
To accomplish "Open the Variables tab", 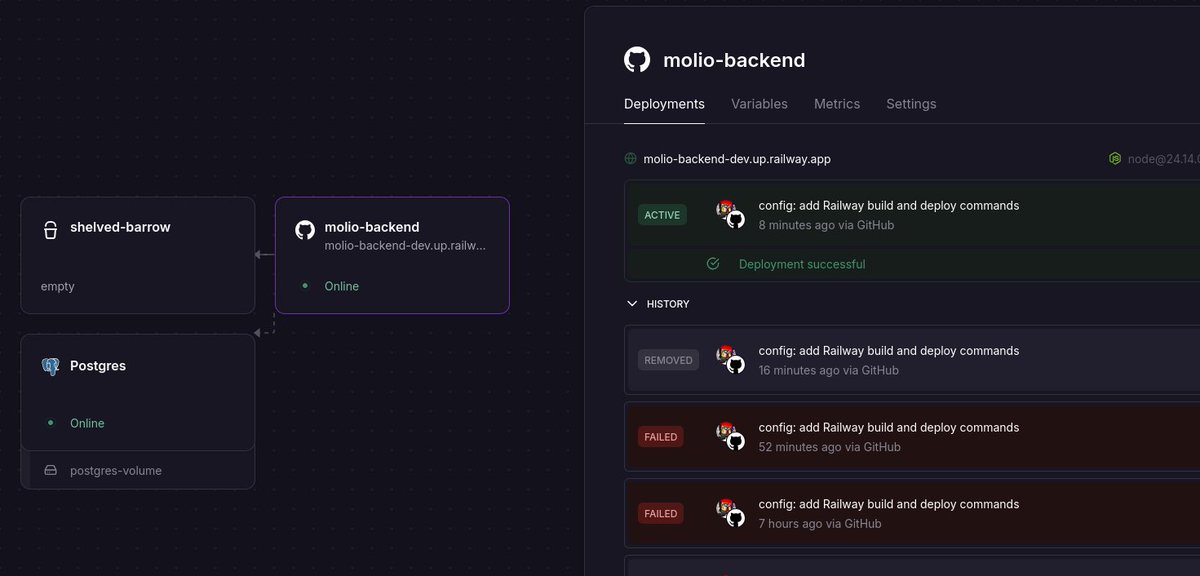I will (759, 104).
